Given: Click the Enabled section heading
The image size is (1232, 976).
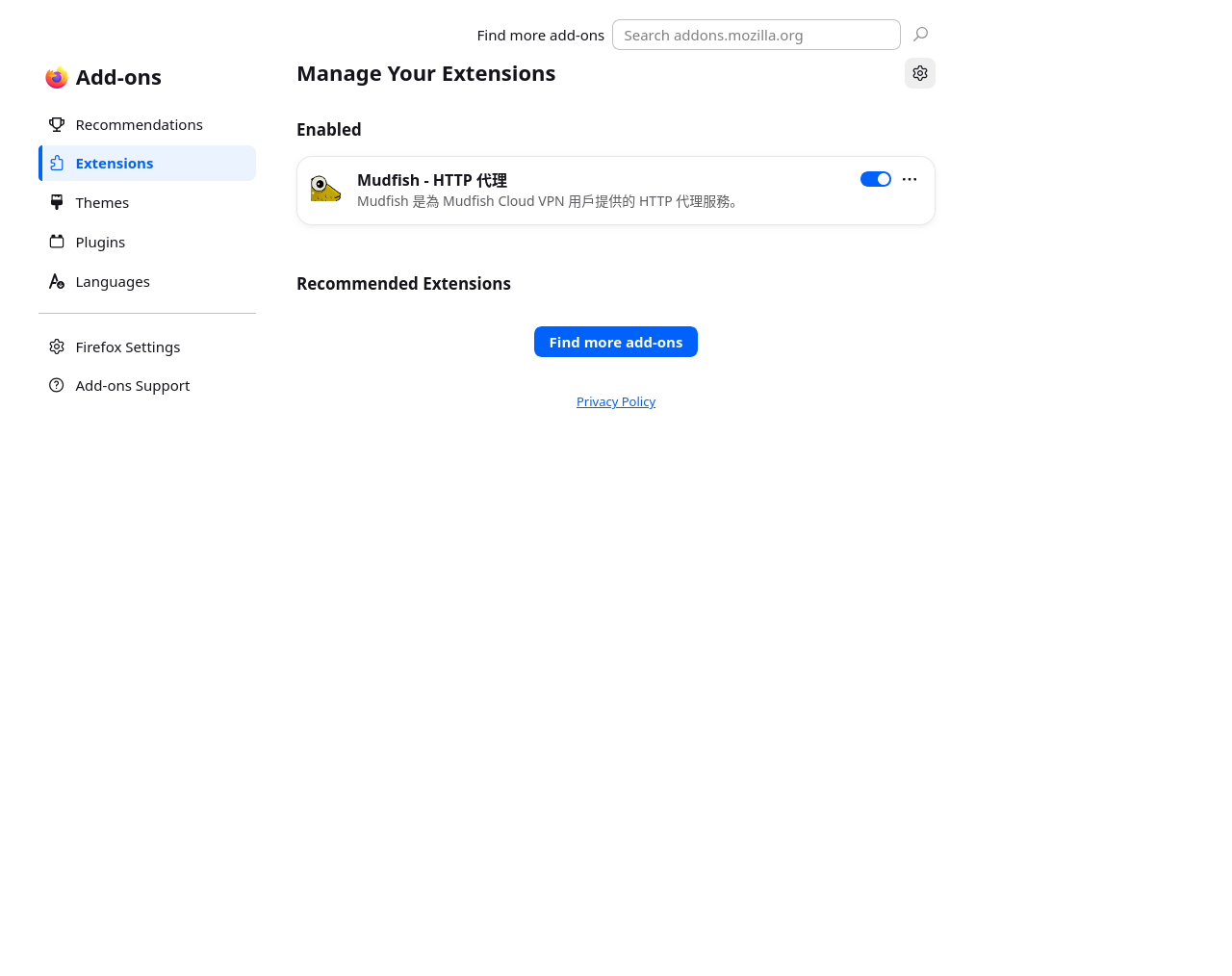Looking at the screenshot, I should [329, 129].
